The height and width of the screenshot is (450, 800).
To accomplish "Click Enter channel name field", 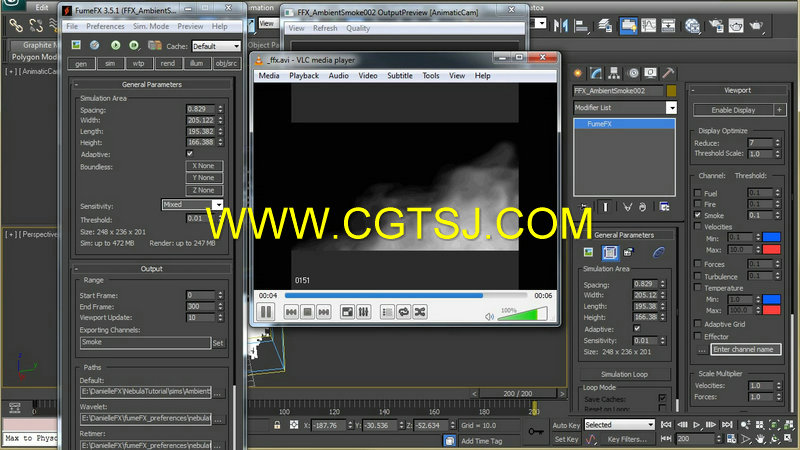I will (x=745, y=349).
